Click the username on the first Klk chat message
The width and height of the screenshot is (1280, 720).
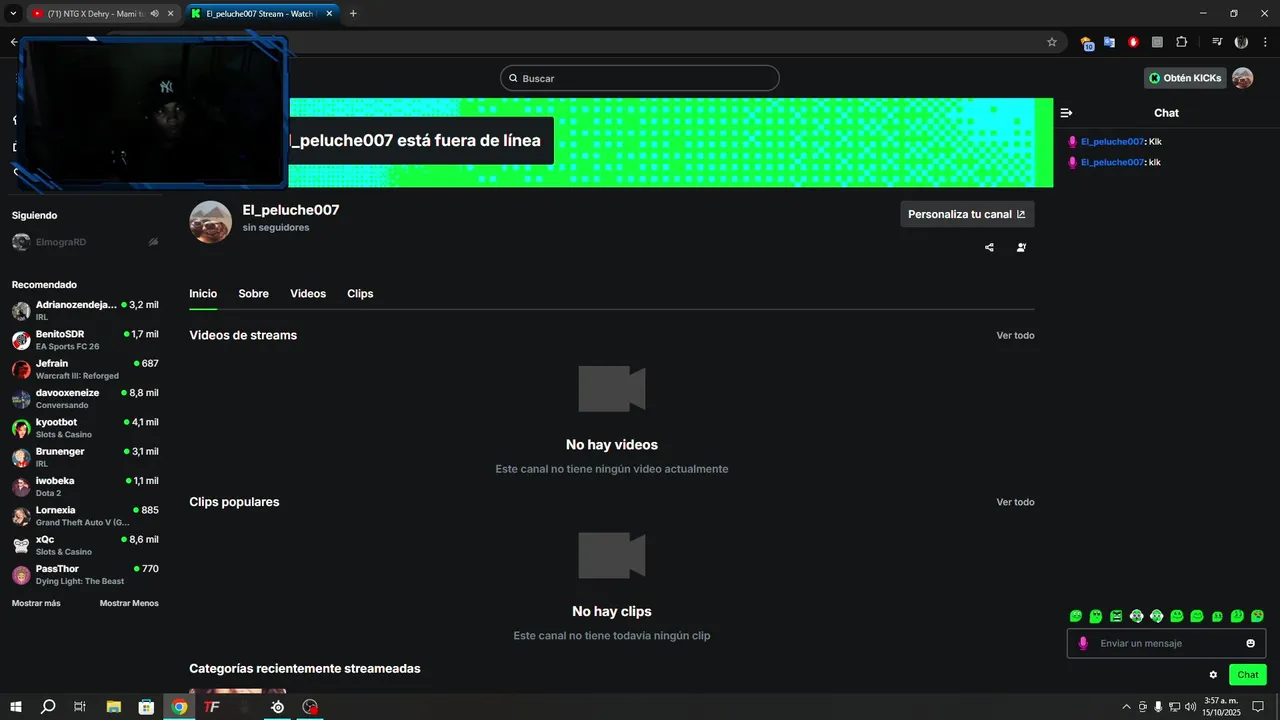[x=1112, y=142]
